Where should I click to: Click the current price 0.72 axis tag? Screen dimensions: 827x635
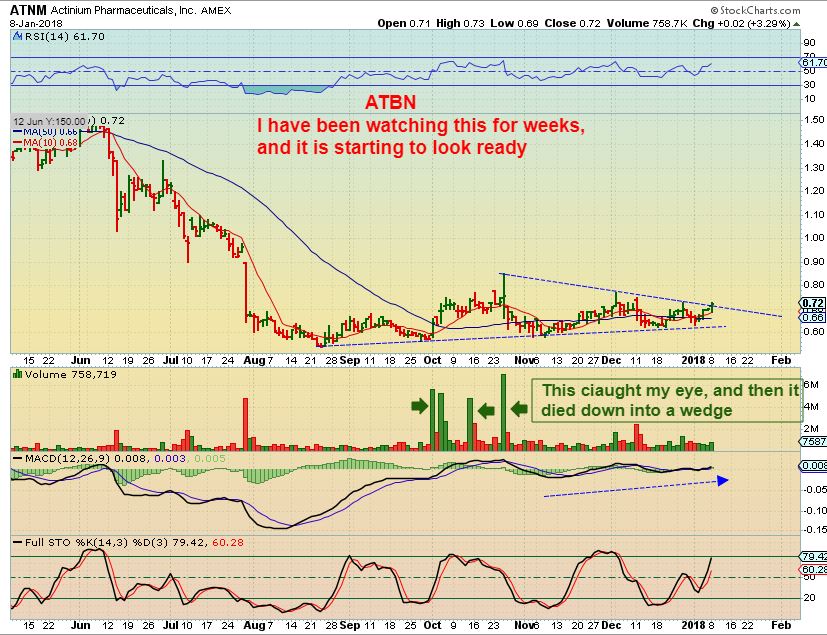click(x=813, y=303)
